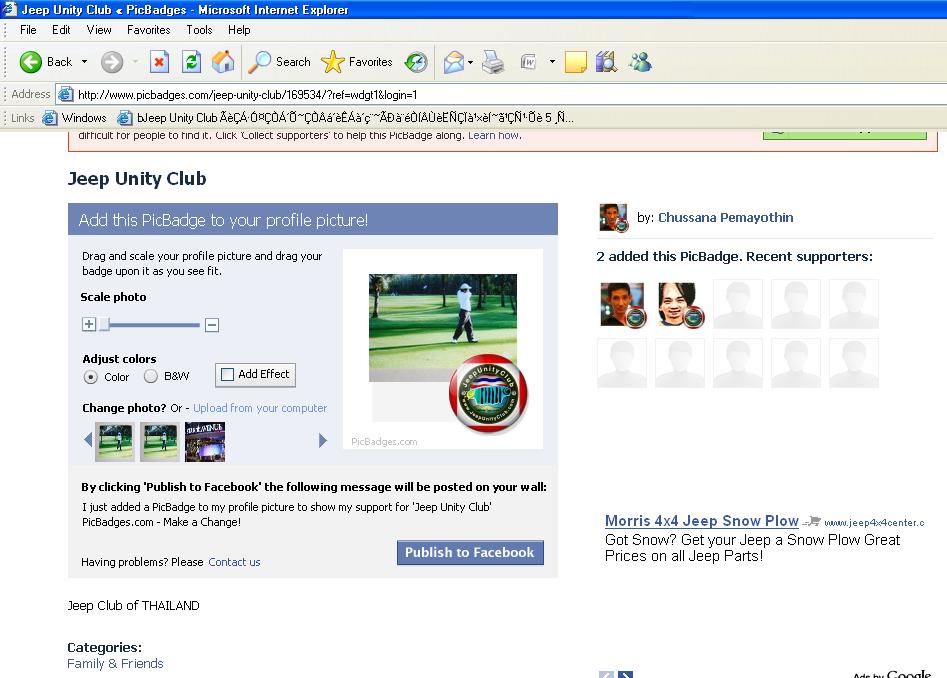
Task: Click the www.jeep4x4center ad URL
Action: 874,522
